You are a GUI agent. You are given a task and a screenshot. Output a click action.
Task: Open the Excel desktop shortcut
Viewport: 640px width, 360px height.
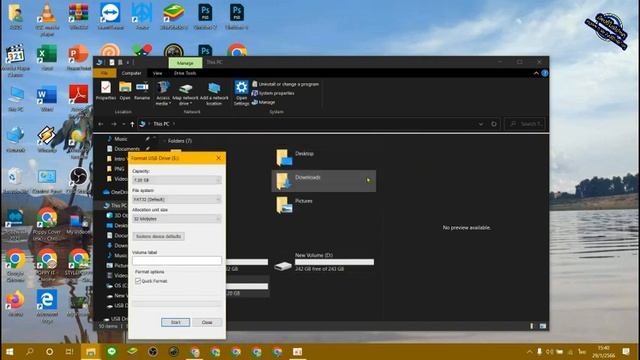coord(47,58)
